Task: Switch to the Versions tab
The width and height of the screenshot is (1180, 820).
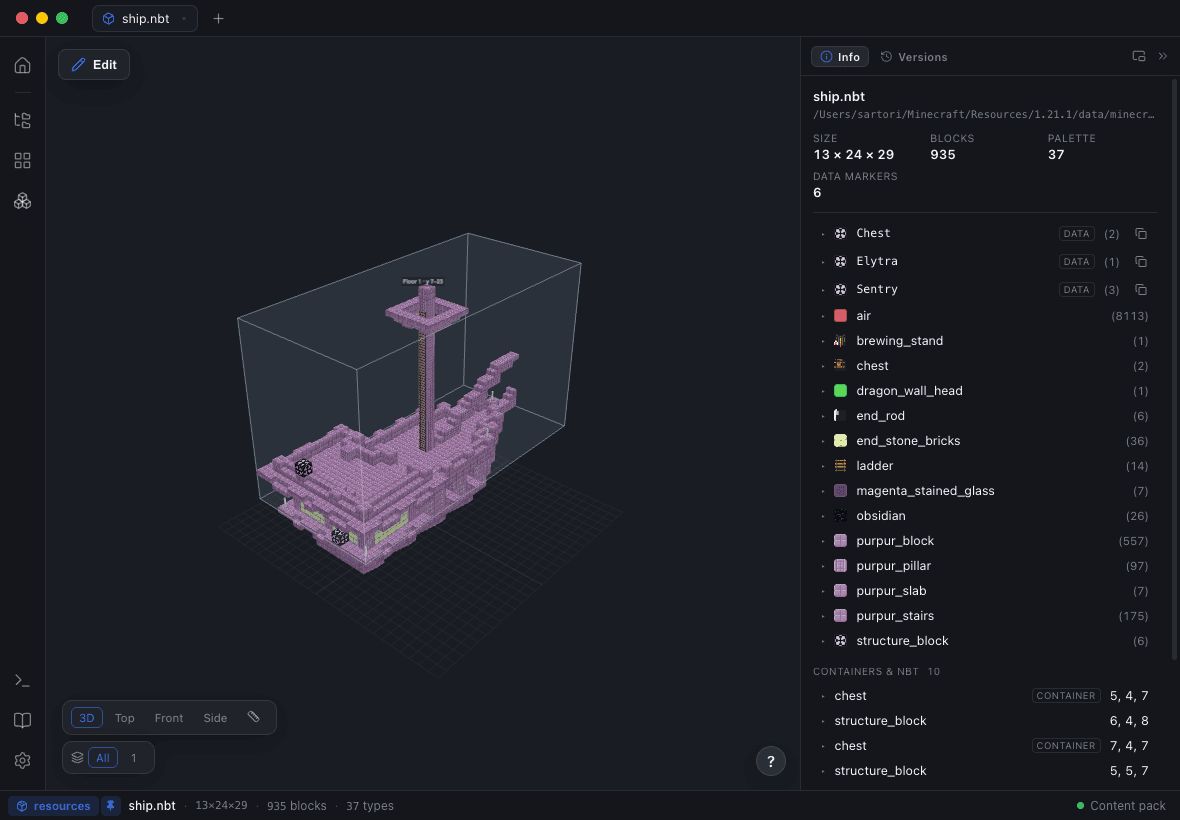Action: click(914, 56)
